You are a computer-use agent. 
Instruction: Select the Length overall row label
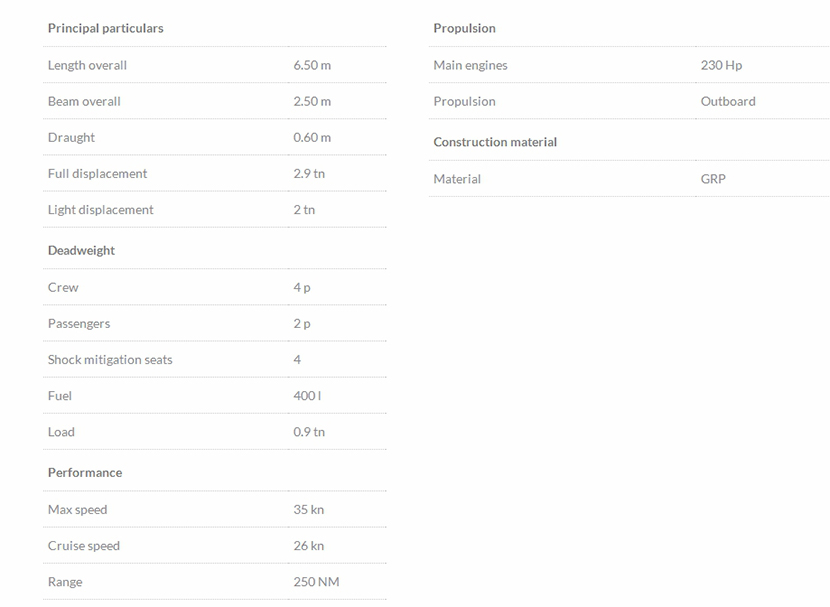pos(87,65)
